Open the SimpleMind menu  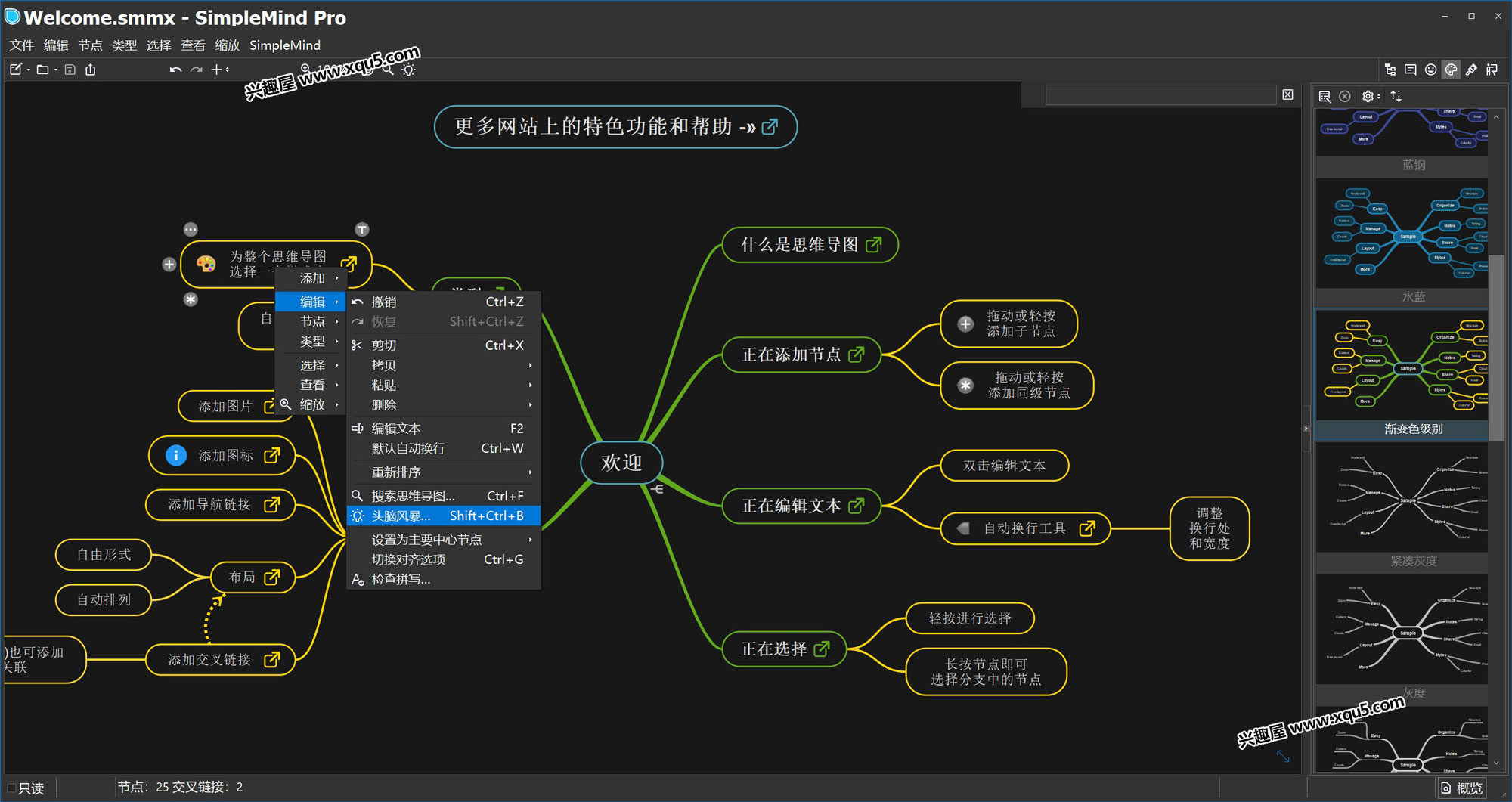click(285, 45)
